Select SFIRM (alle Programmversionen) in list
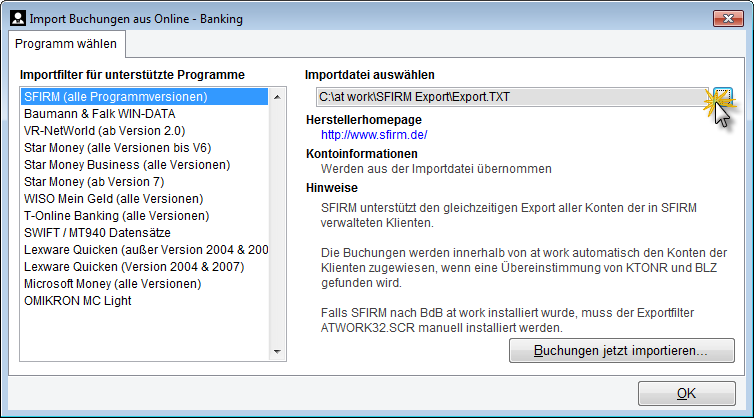The image size is (754, 418). click(x=144, y=97)
